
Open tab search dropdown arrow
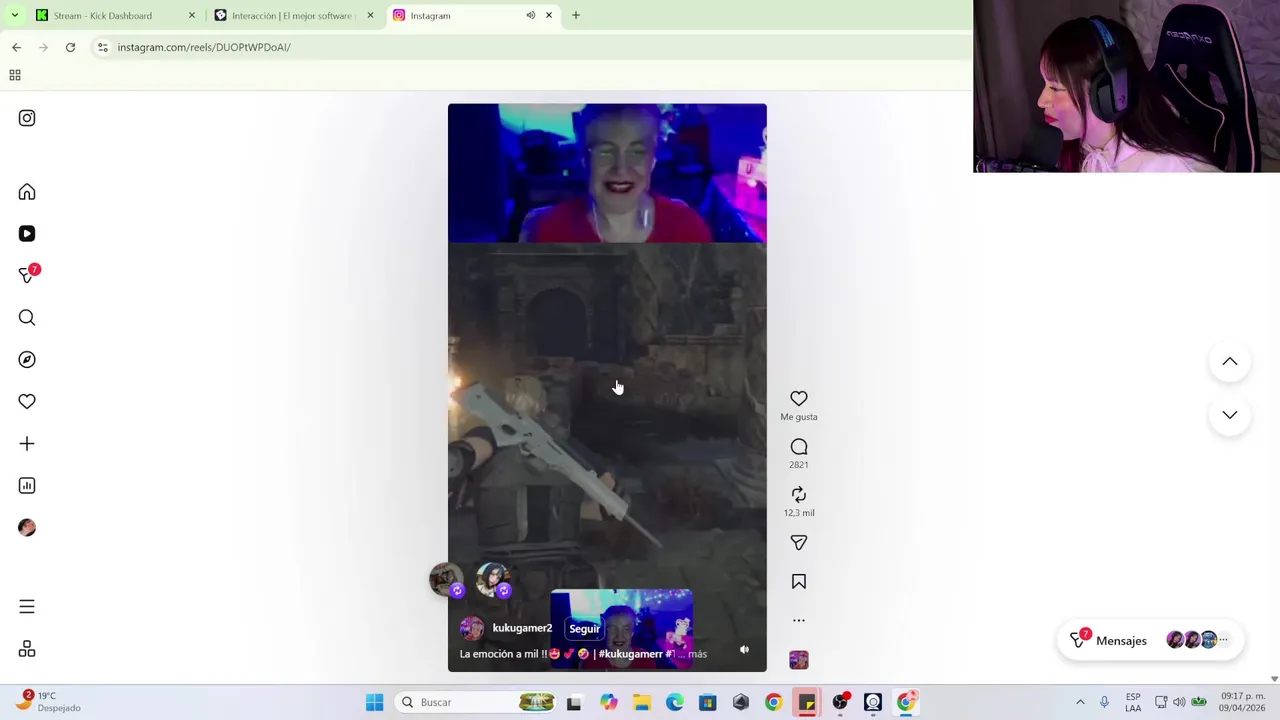(x=15, y=16)
